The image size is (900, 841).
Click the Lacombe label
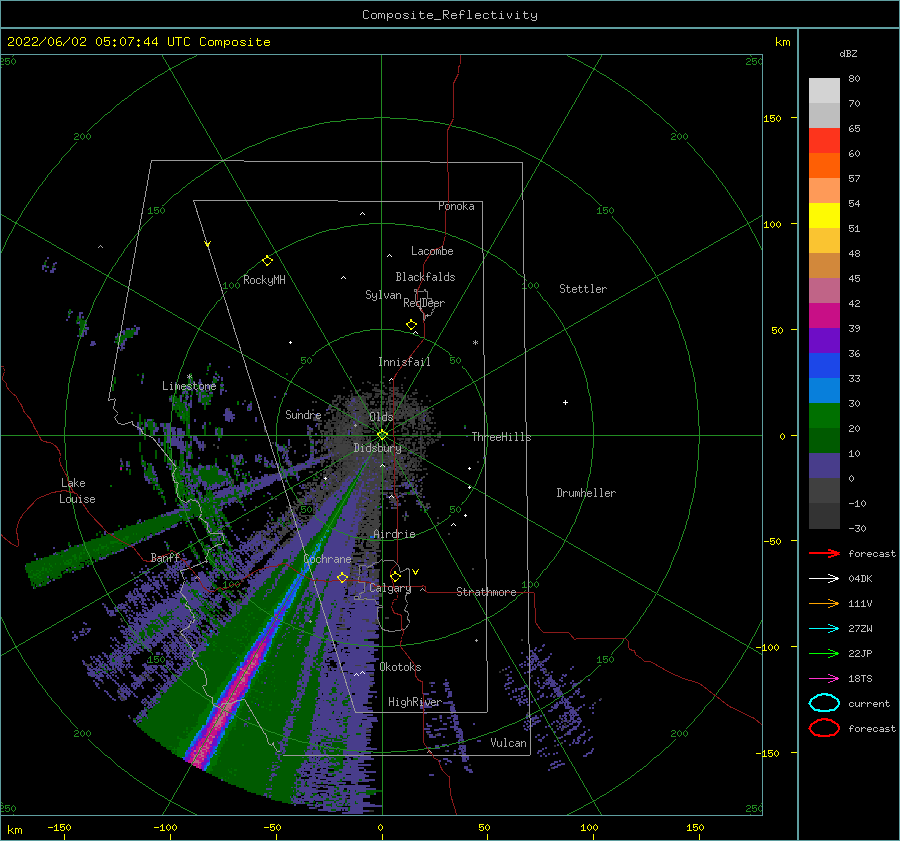(432, 251)
